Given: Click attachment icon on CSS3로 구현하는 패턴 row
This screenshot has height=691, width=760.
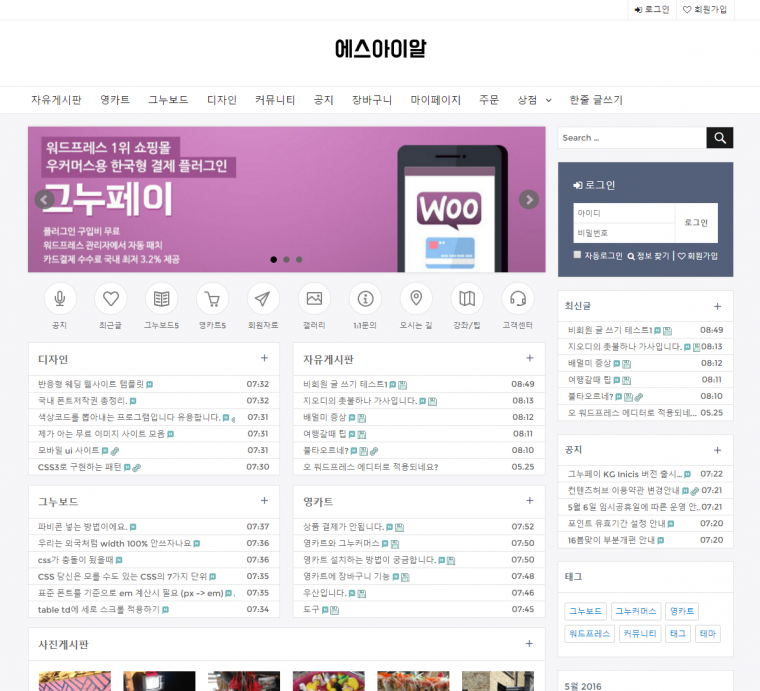Looking at the screenshot, I should coord(137,467).
